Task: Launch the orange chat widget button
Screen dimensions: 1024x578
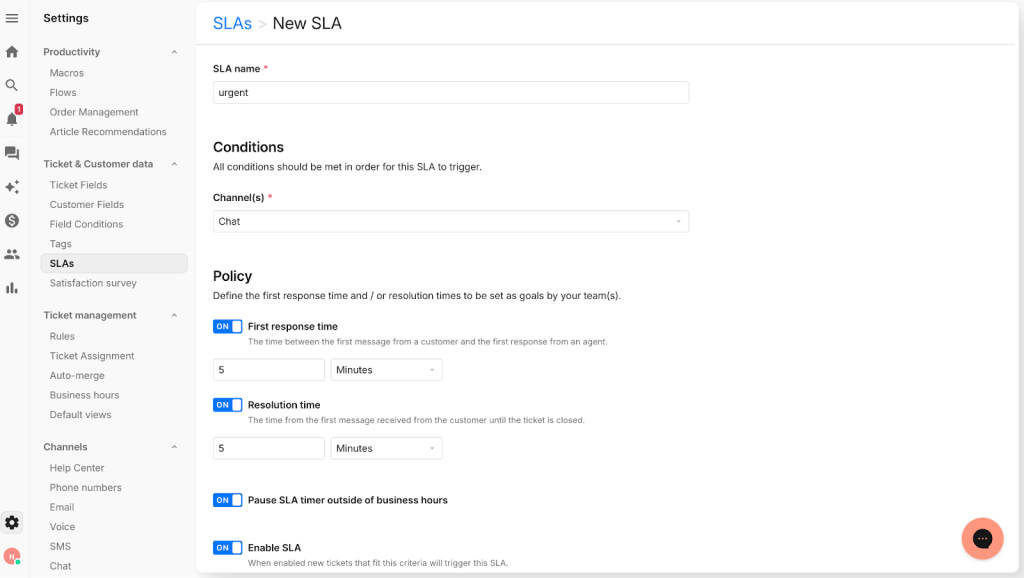Action: pos(982,539)
